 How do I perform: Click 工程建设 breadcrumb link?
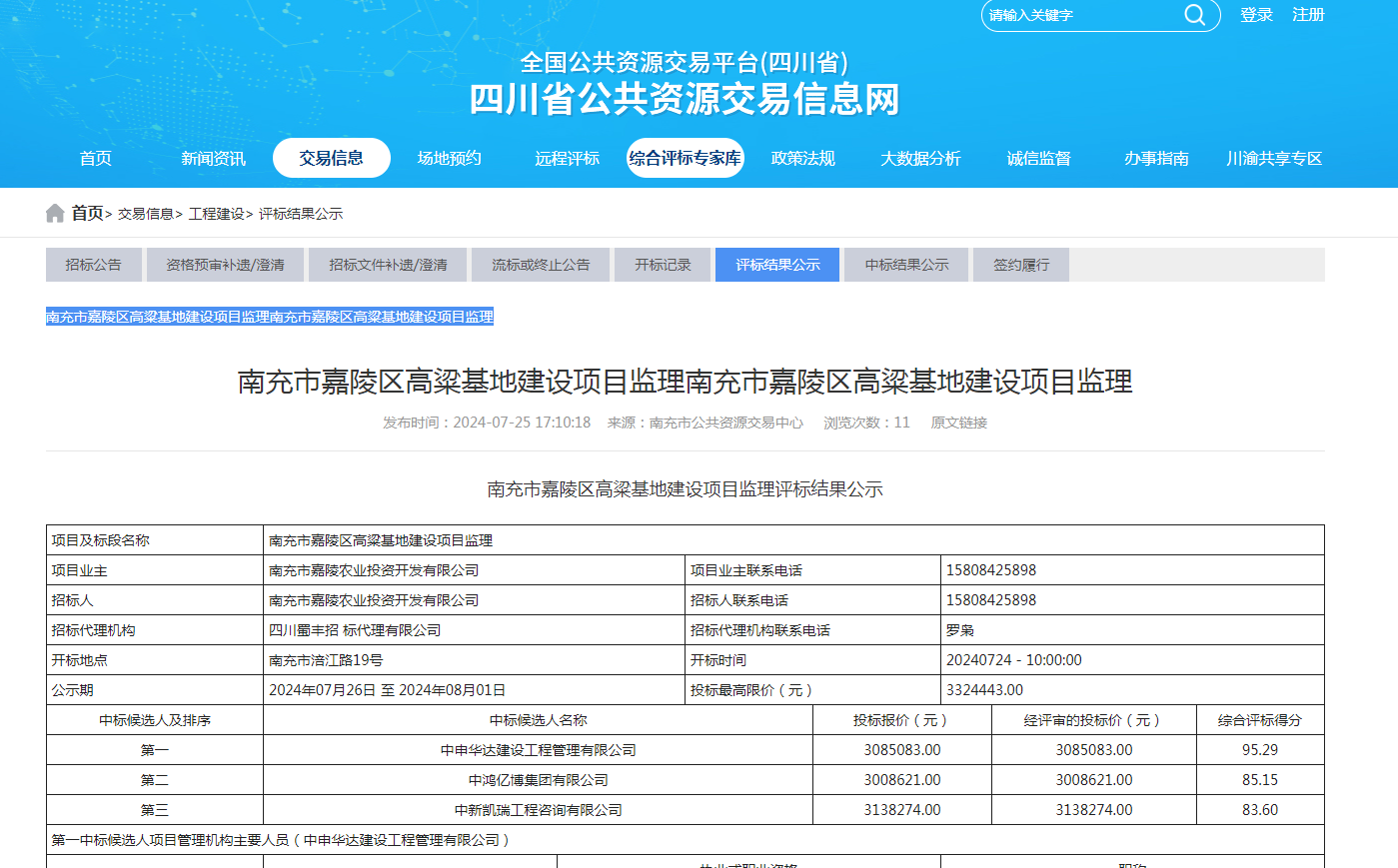(x=217, y=214)
